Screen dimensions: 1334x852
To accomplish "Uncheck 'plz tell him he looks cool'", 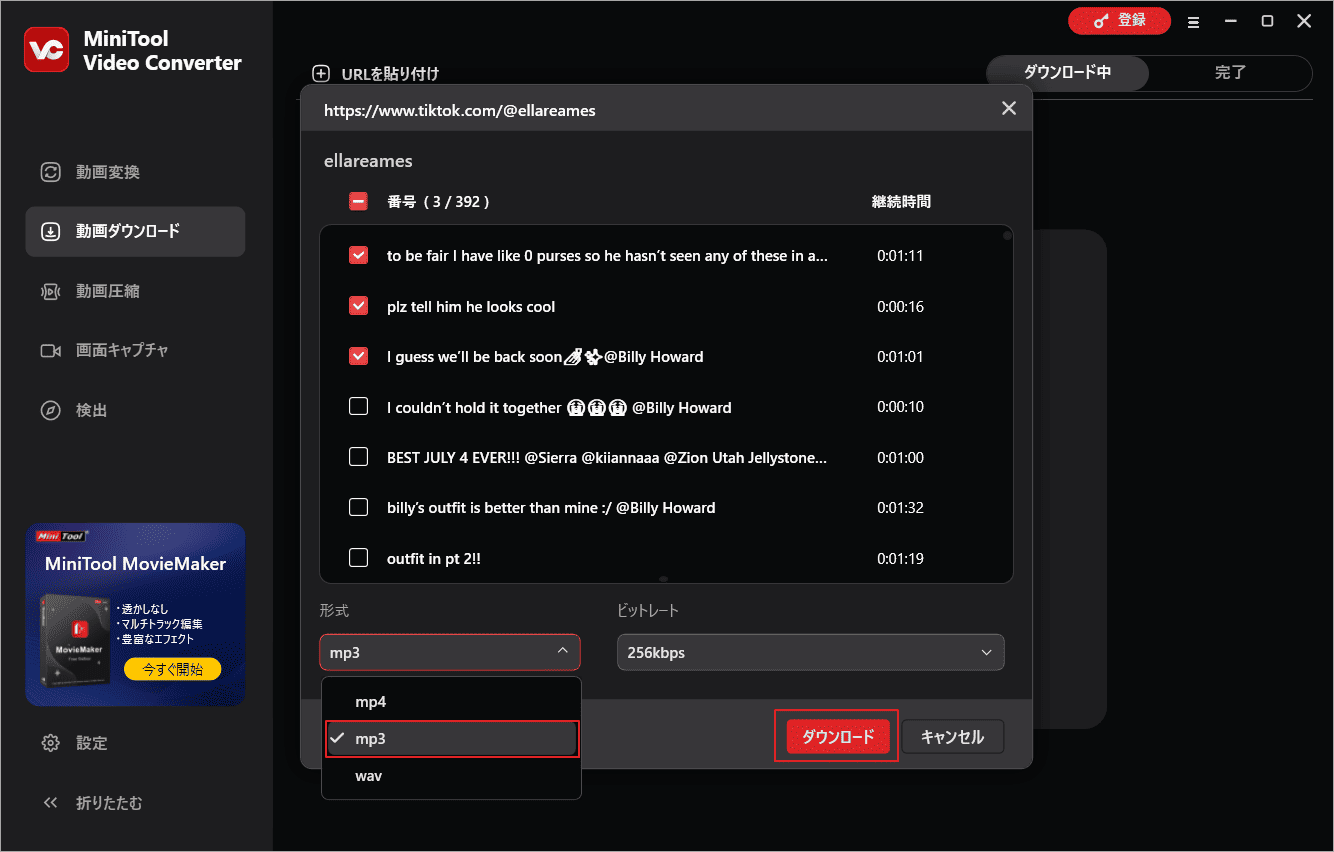I will click(x=358, y=306).
